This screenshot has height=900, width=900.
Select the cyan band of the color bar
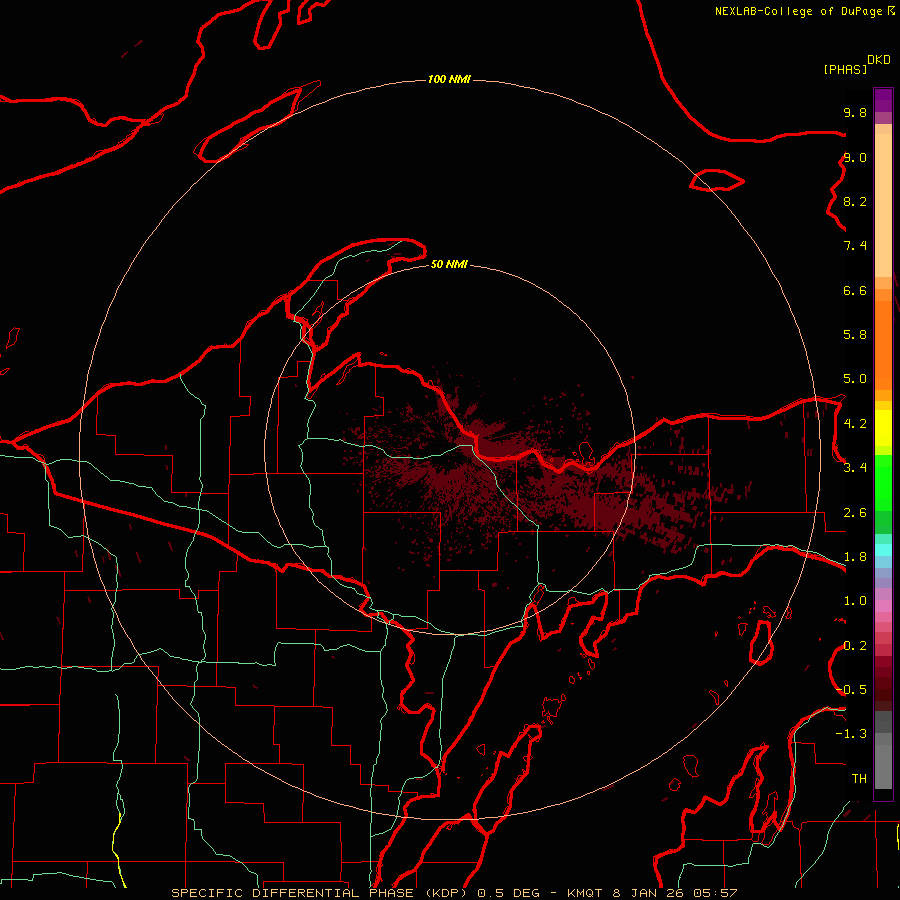coord(883,549)
